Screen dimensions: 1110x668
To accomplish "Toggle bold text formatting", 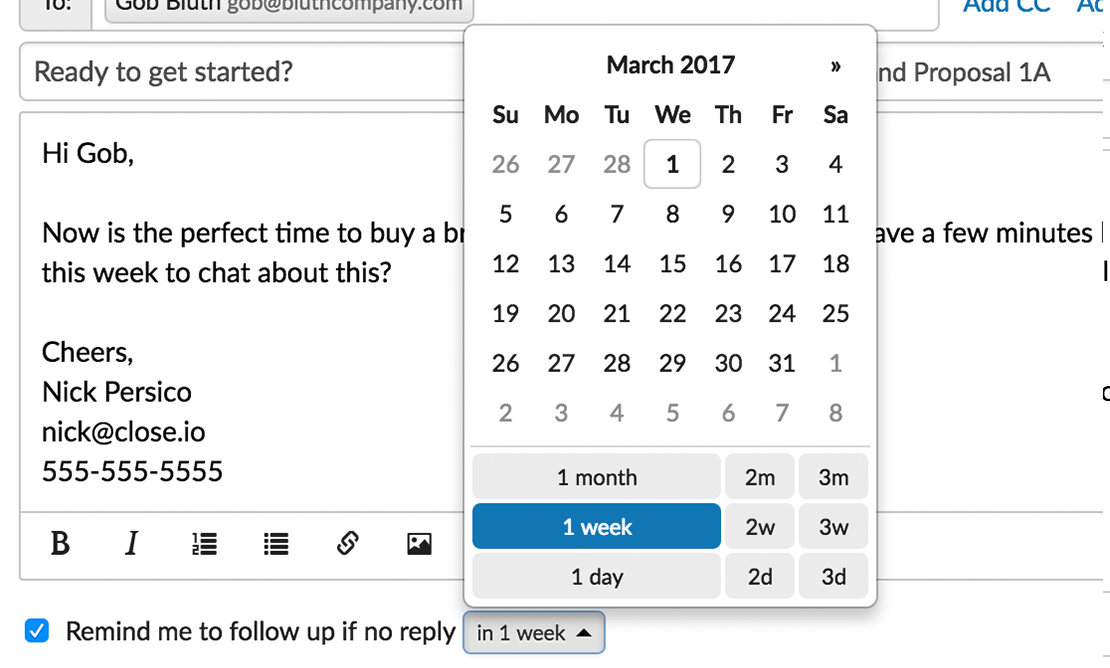I will tap(60, 543).
